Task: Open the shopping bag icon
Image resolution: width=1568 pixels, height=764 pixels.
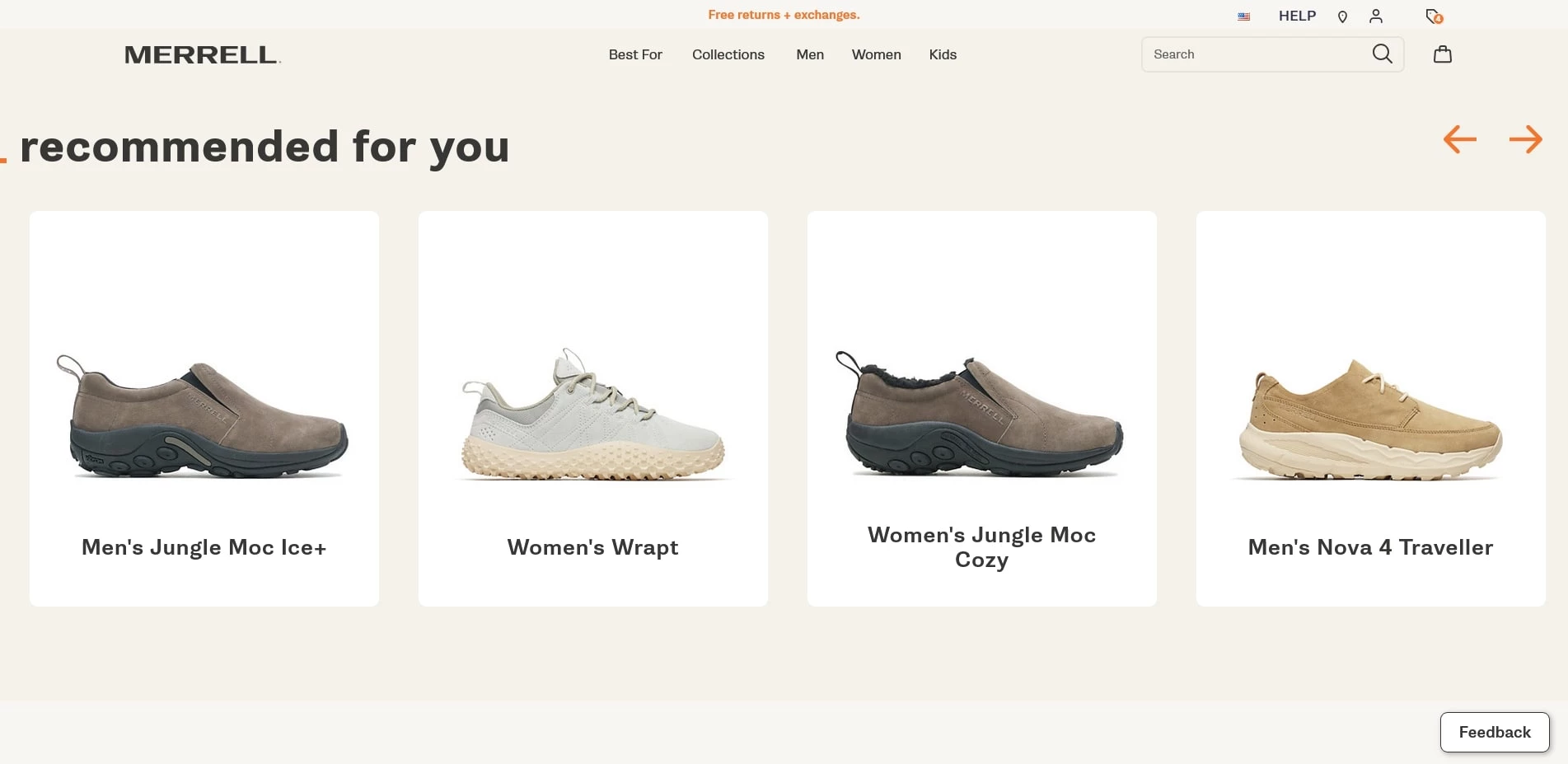Action: (1442, 54)
